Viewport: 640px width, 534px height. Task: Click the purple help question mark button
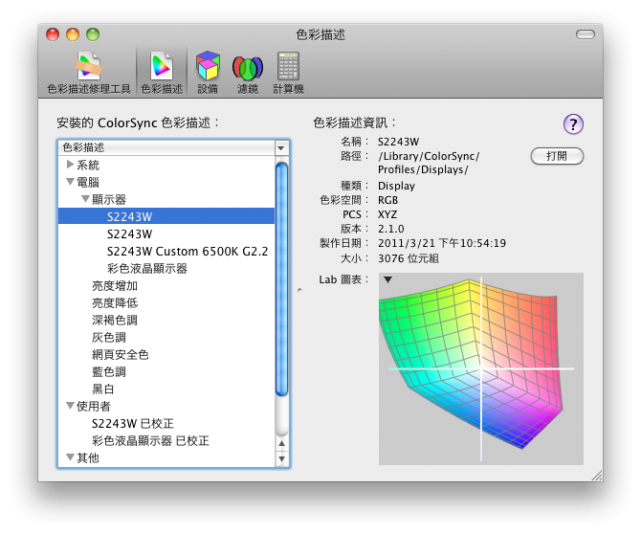pos(573,124)
